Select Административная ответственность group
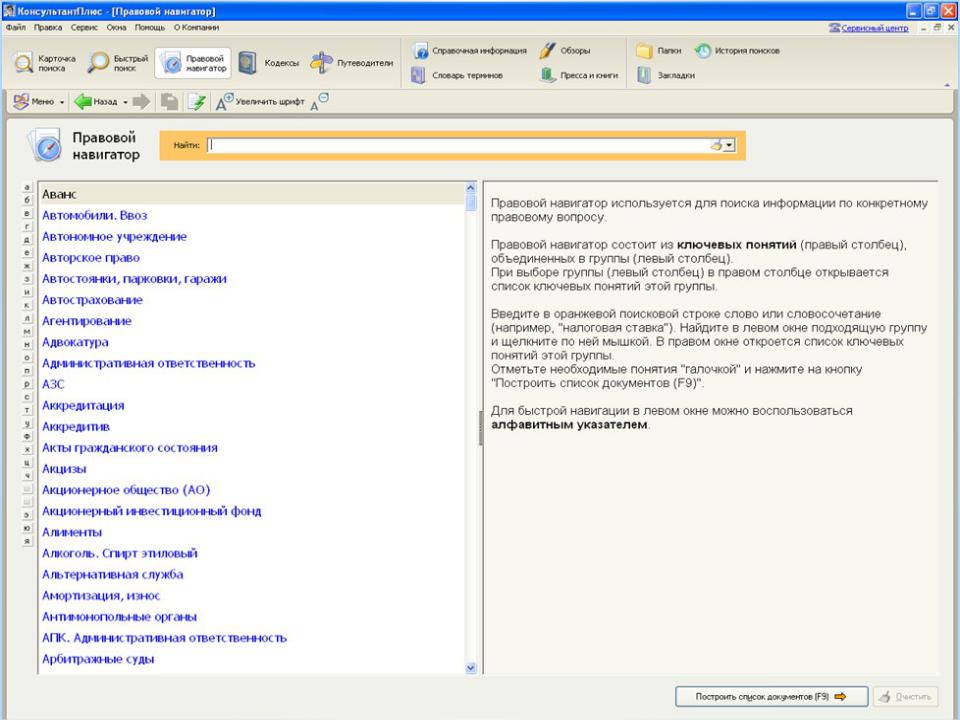 click(148, 363)
